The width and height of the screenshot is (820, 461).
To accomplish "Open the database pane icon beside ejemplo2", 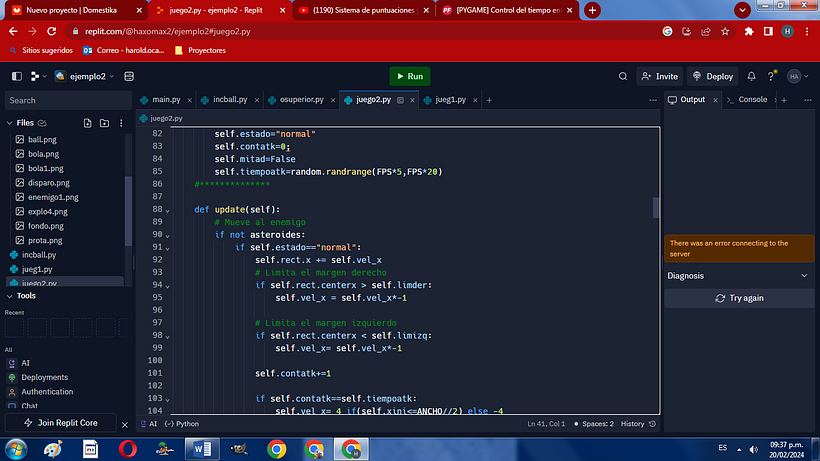I will point(129,76).
